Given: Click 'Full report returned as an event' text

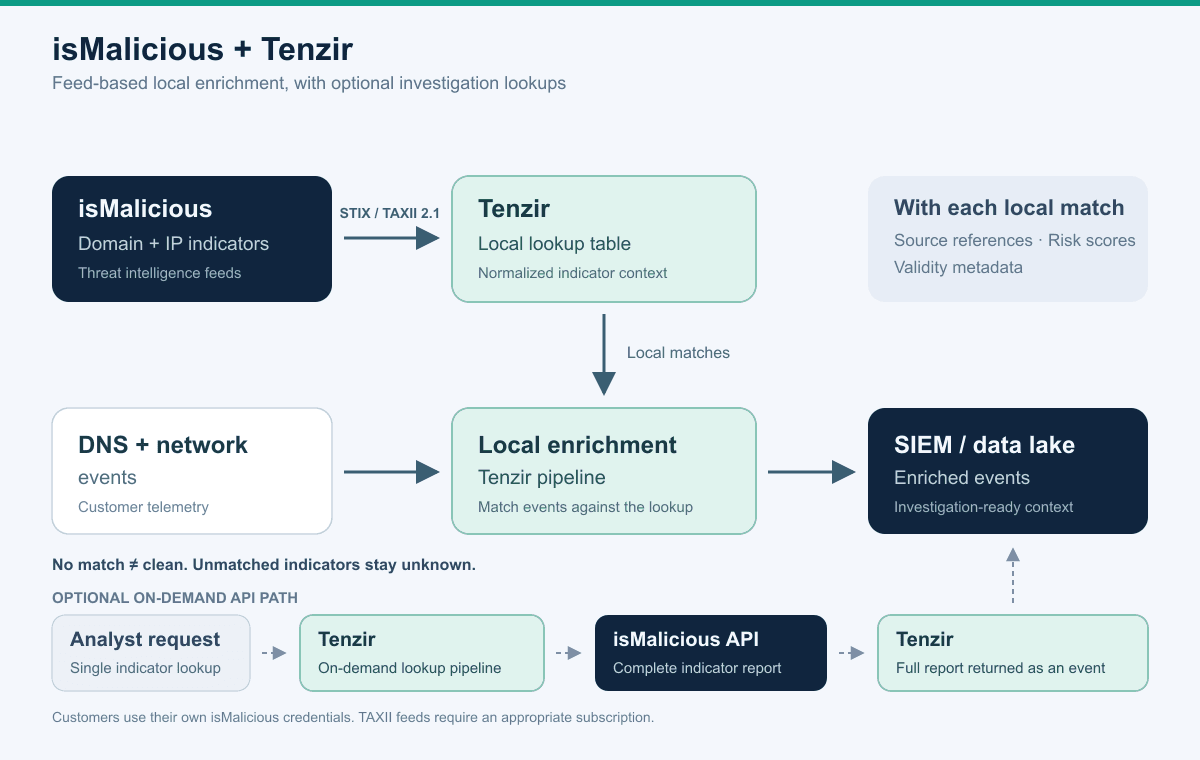Looking at the screenshot, I should [1000, 668].
